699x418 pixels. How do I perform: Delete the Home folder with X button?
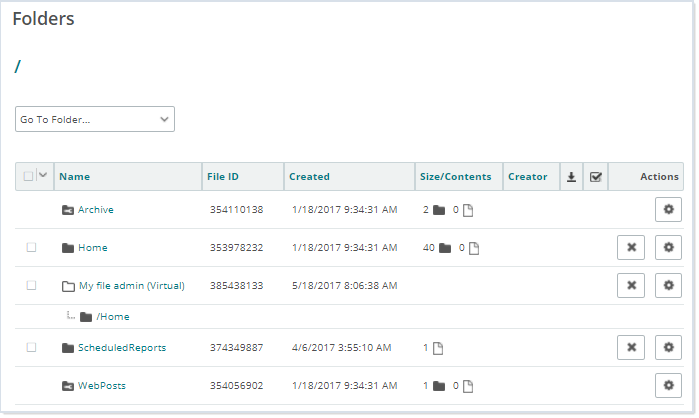pos(630,248)
